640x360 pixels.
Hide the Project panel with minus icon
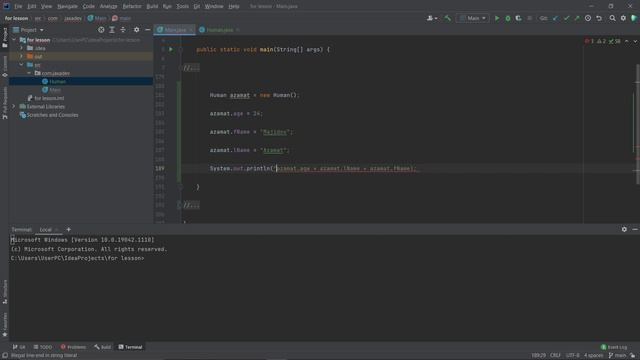click(x=147, y=30)
